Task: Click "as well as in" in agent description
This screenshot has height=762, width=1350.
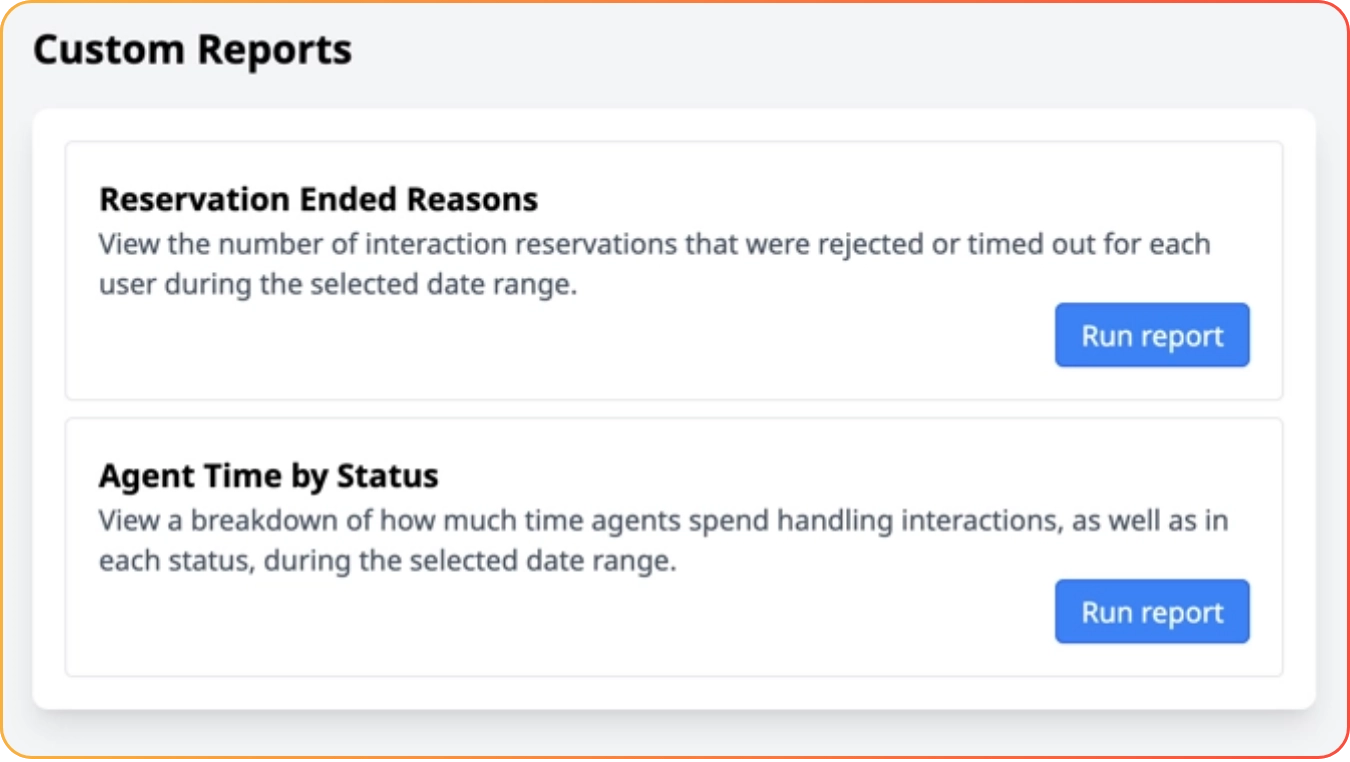Action: point(1142,521)
